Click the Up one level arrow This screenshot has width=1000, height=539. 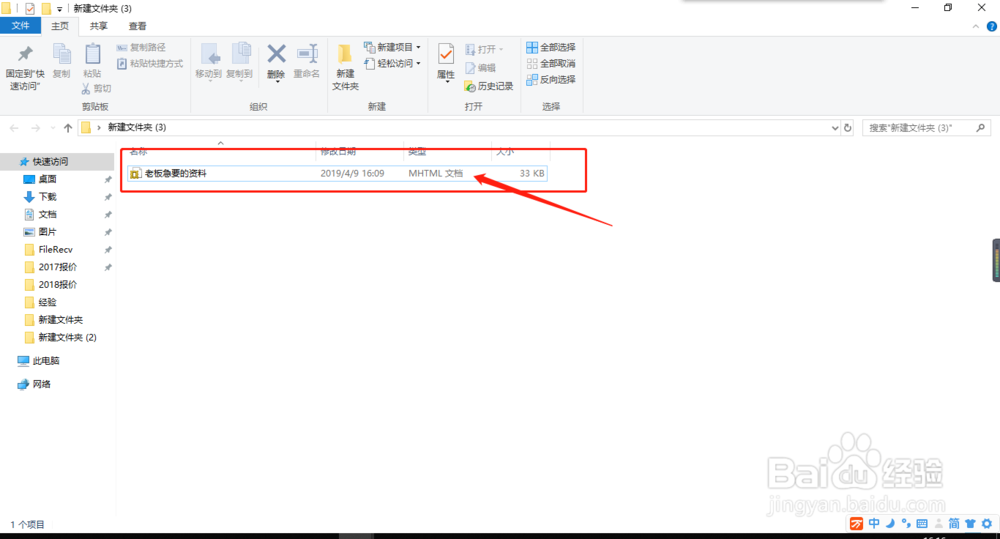pos(68,128)
